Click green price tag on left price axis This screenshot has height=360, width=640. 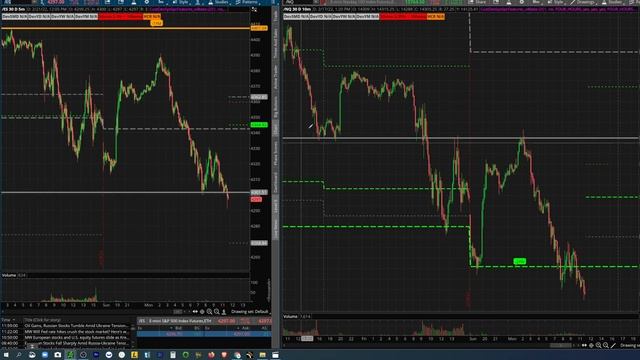pos(259,125)
